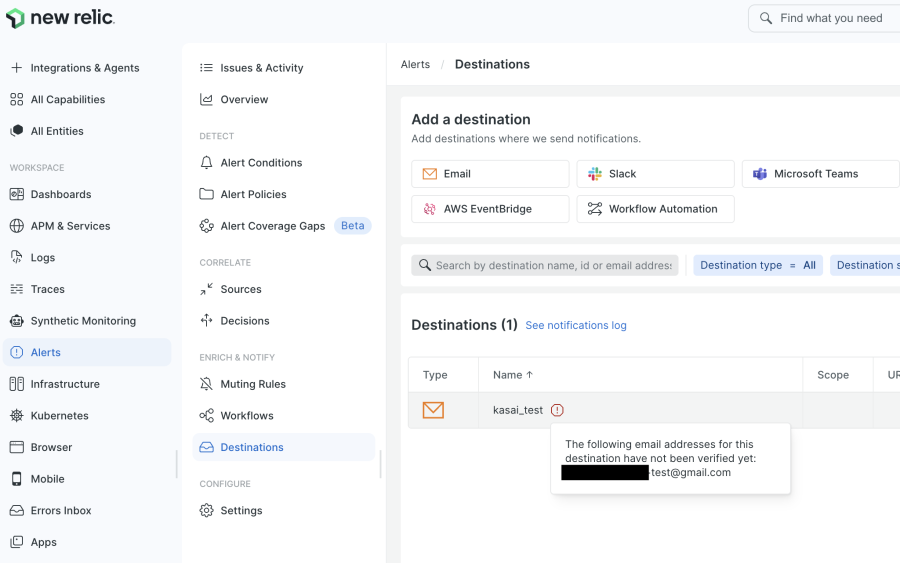Screen dimensions: 900x563
Task: Click the Beta badge
Action: 352,226
